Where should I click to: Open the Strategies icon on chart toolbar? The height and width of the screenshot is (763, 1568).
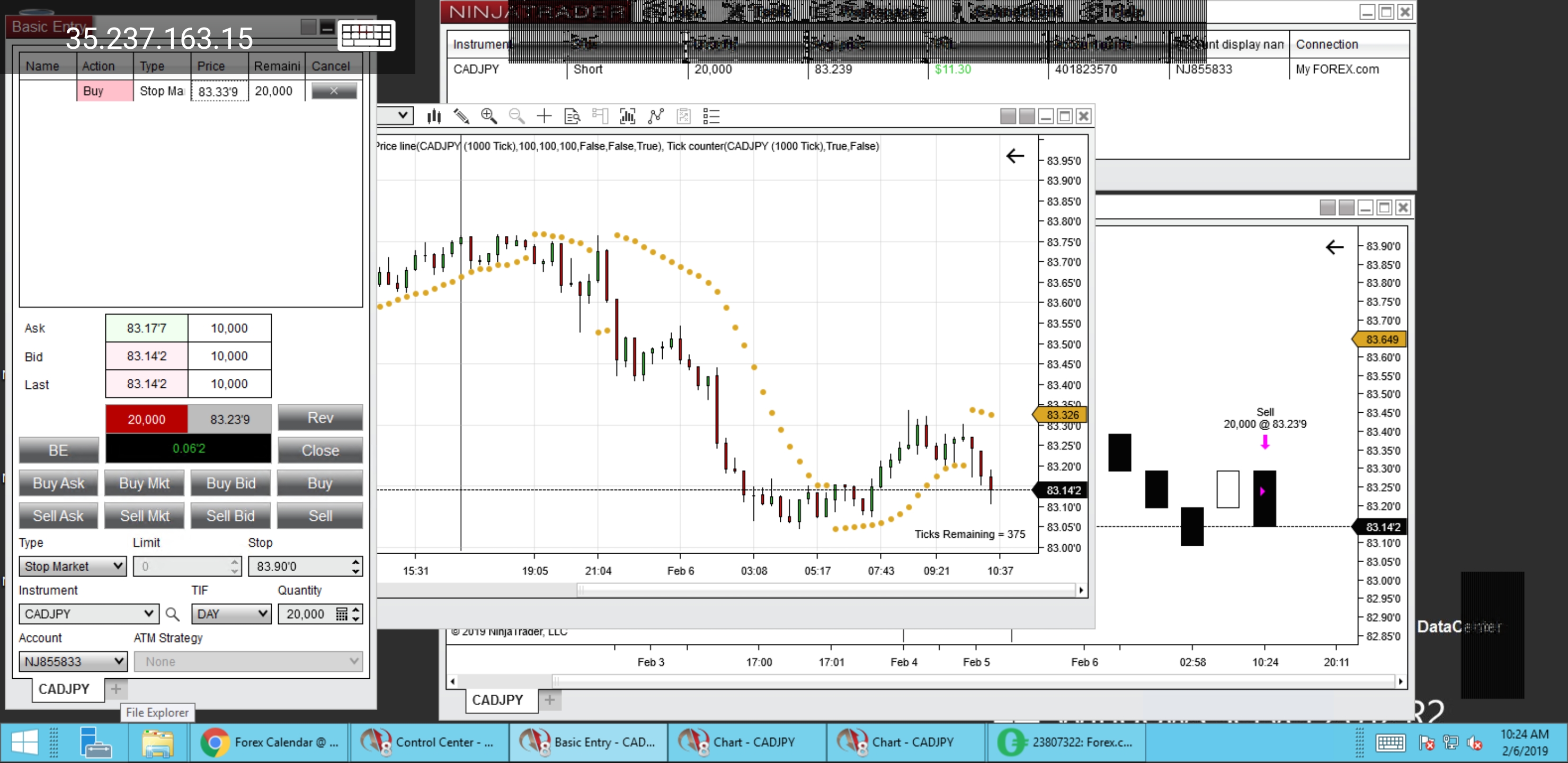656,116
